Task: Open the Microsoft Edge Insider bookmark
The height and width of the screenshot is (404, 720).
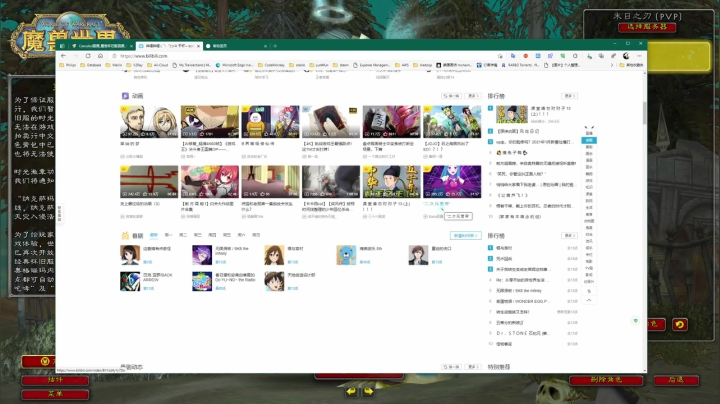Action: (x=235, y=65)
